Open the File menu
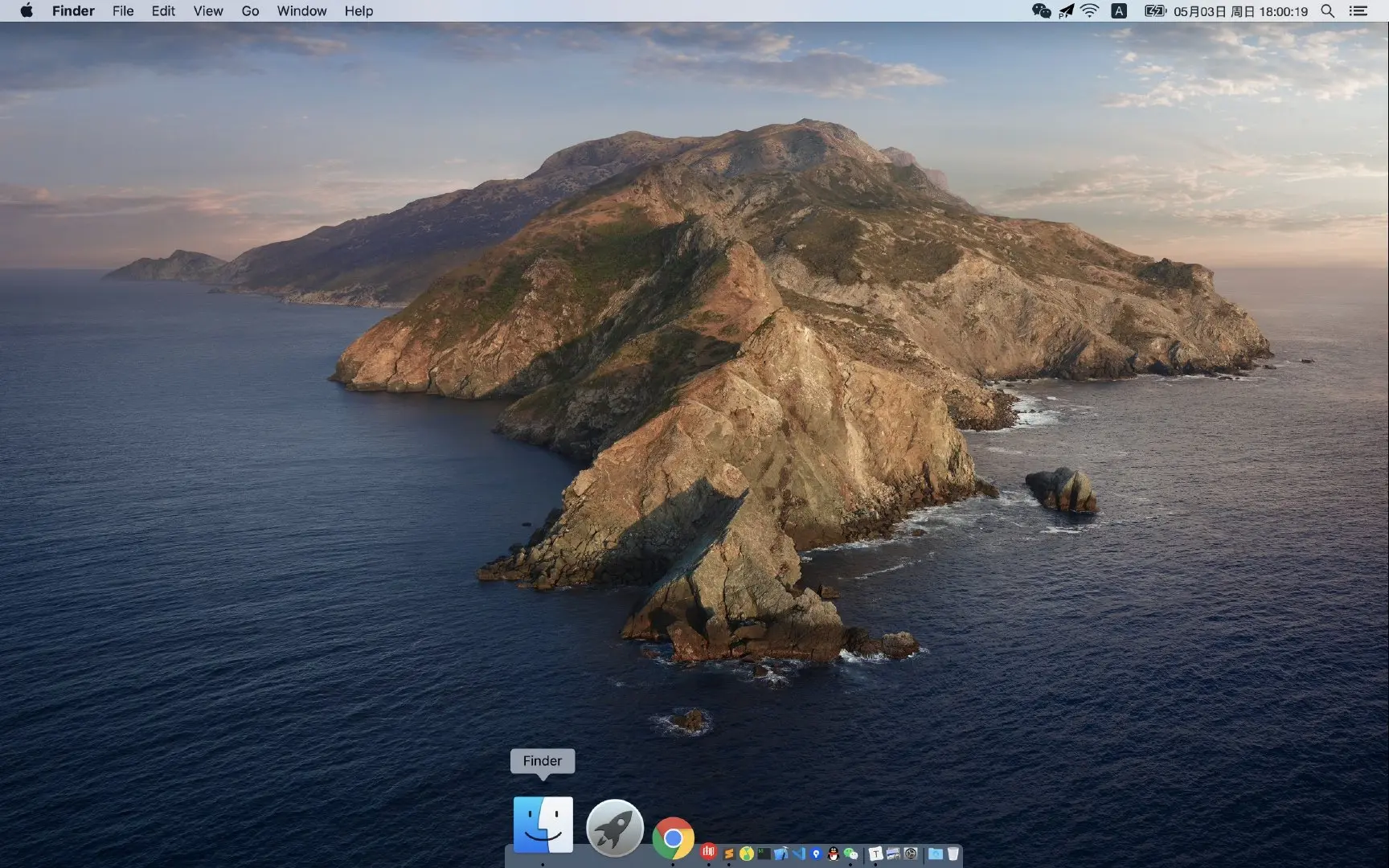Image resolution: width=1389 pixels, height=868 pixels. click(x=123, y=10)
